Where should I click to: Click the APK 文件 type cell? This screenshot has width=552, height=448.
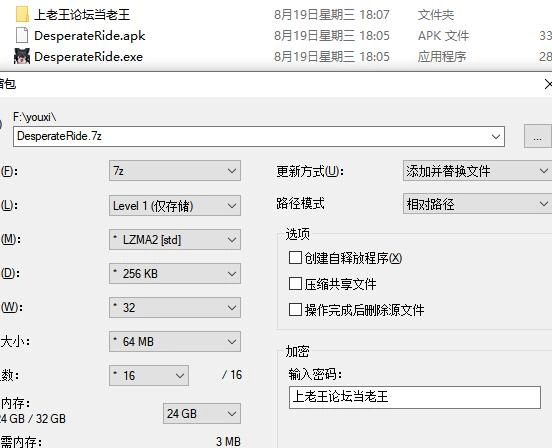click(x=443, y=36)
